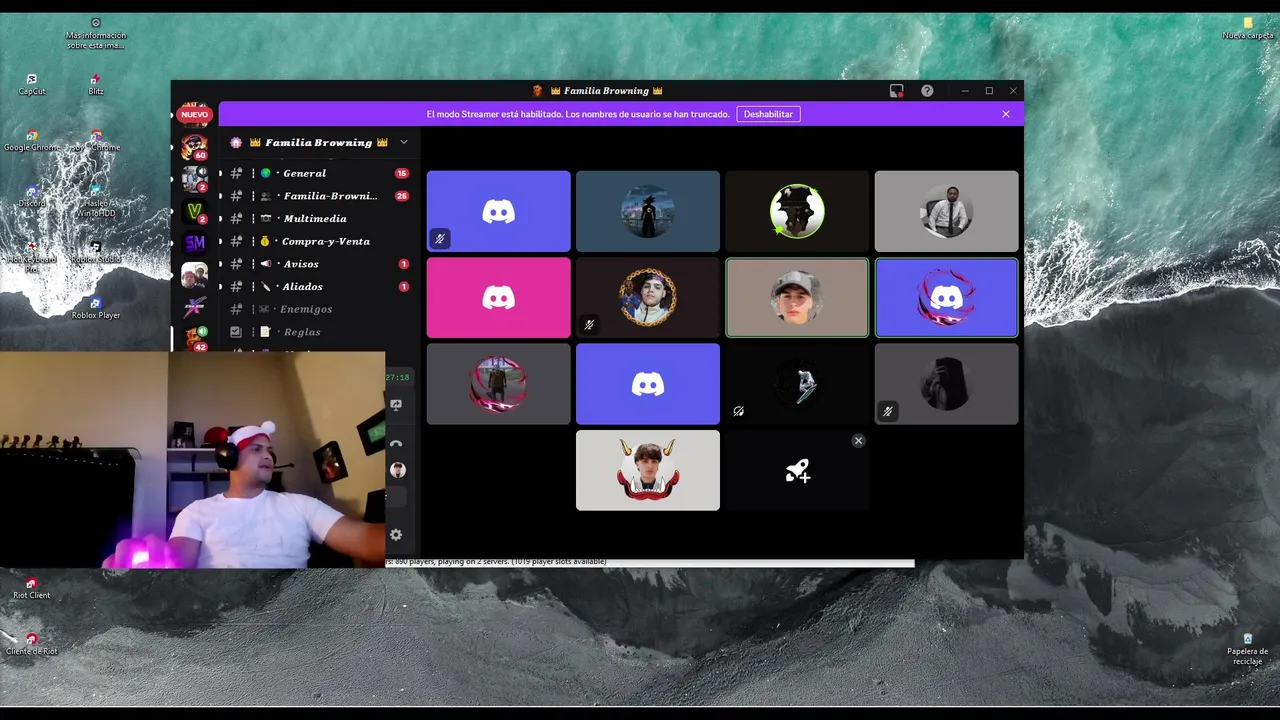Select the participant with green-ringed dark avatar

[x=797, y=211]
